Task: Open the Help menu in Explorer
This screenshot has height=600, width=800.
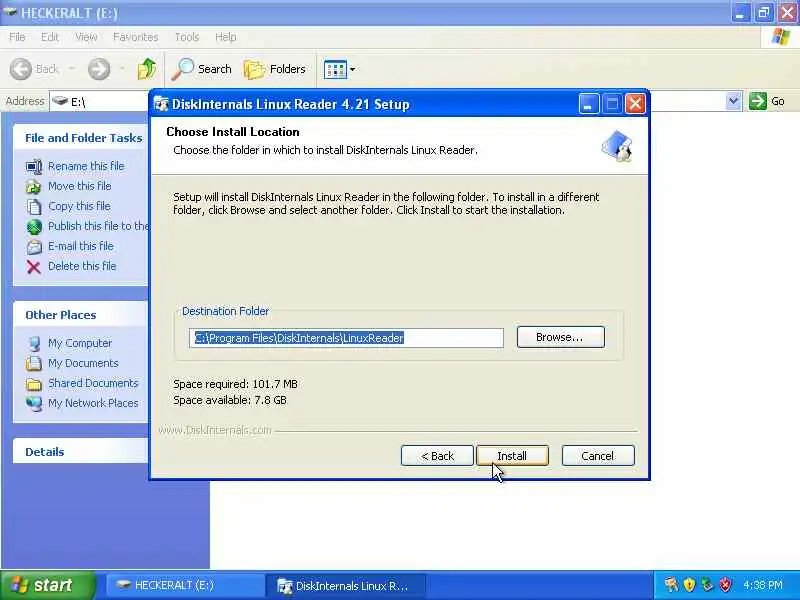Action: pyautogui.click(x=225, y=37)
